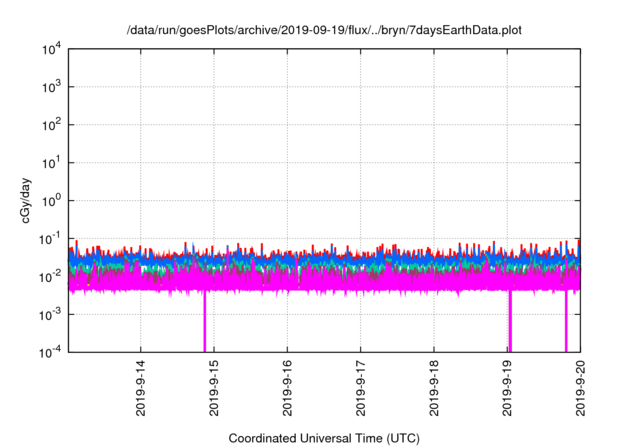
Task: Click the 2019-9-19 date tick label
Action: point(507,388)
